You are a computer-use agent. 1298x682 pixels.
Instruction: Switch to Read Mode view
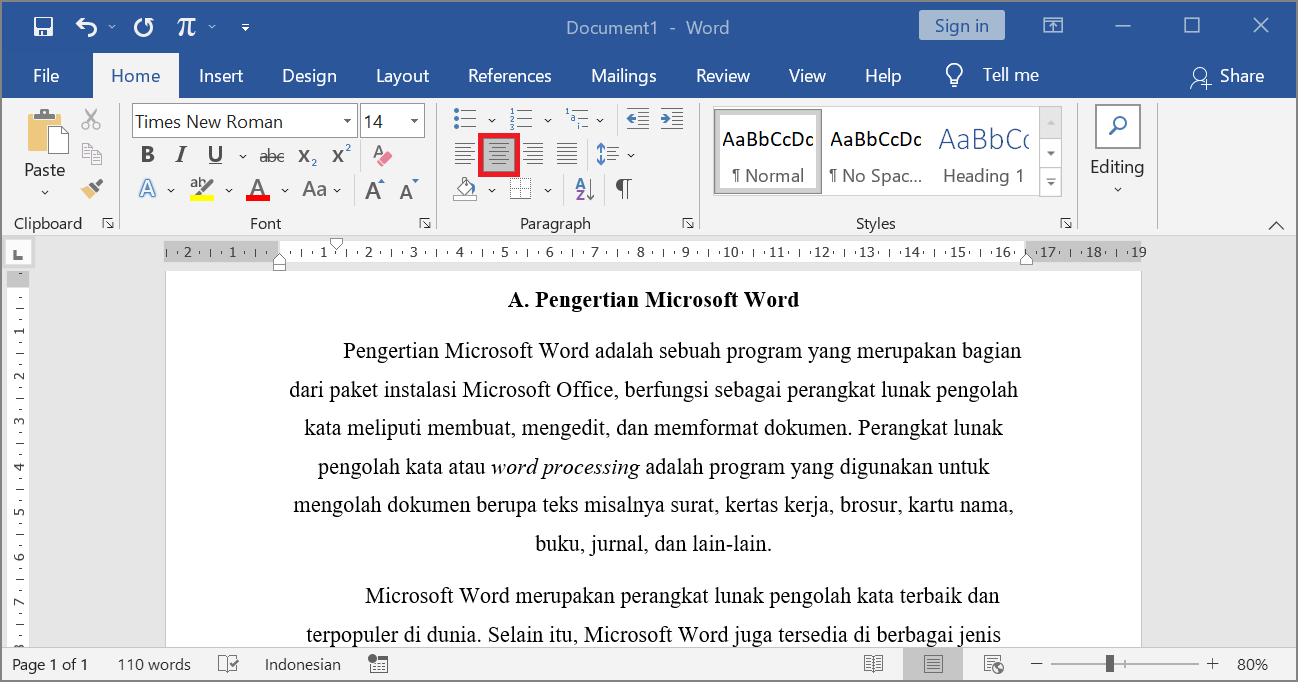pos(873,664)
